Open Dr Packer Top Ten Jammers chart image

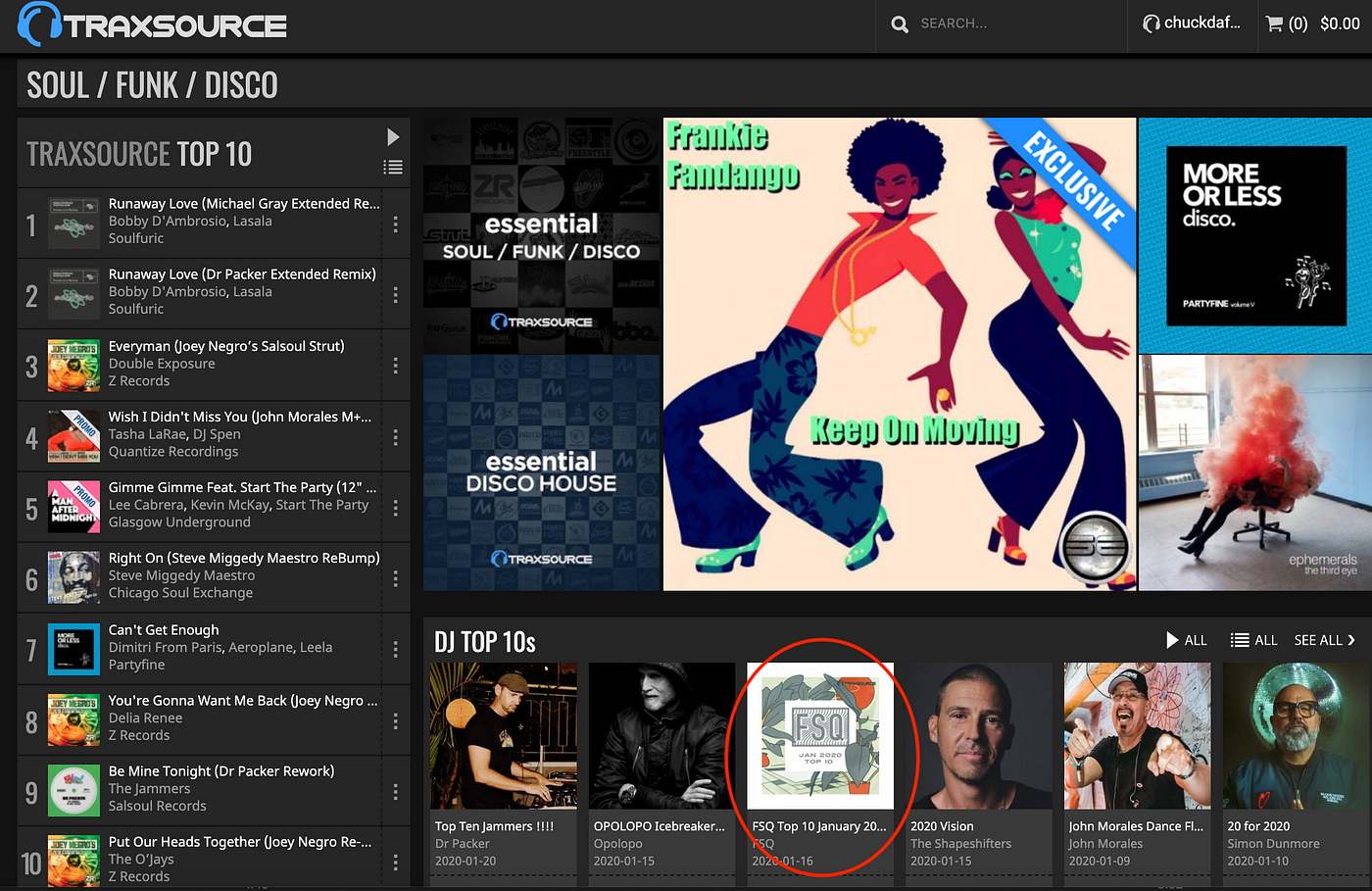504,736
